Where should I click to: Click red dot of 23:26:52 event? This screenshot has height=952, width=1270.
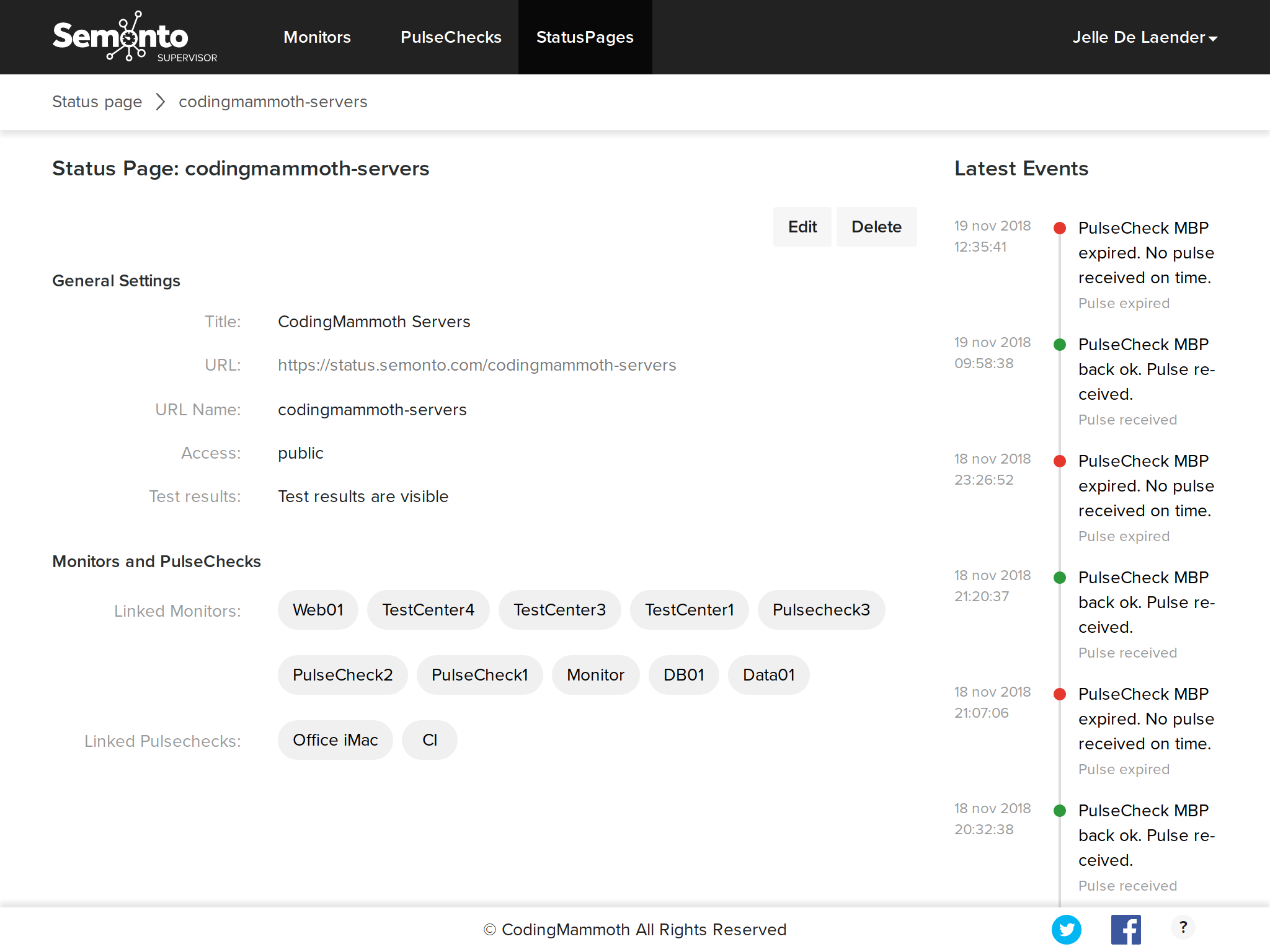click(1060, 461)
